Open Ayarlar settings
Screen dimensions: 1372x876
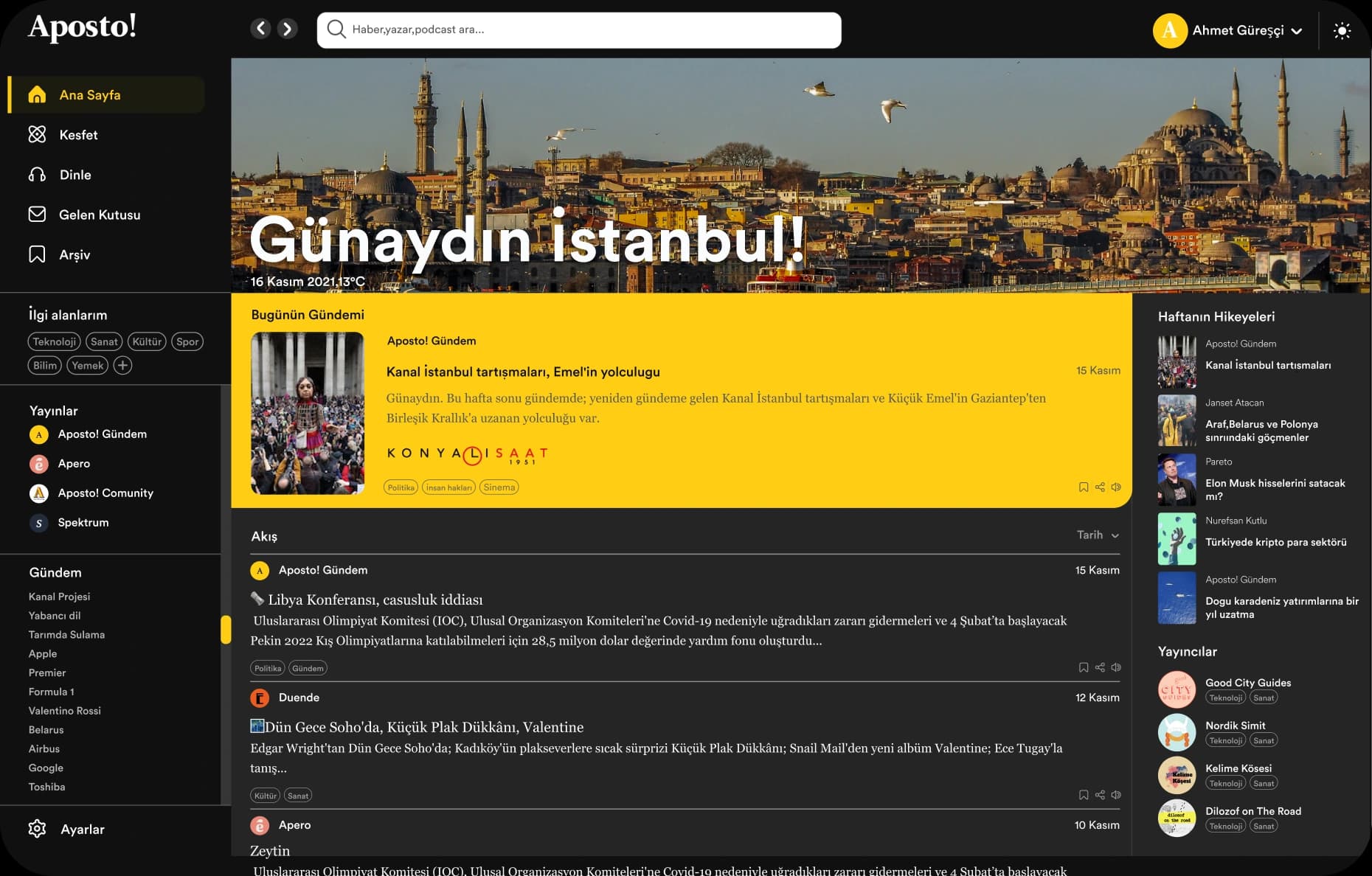click(66, 829)
